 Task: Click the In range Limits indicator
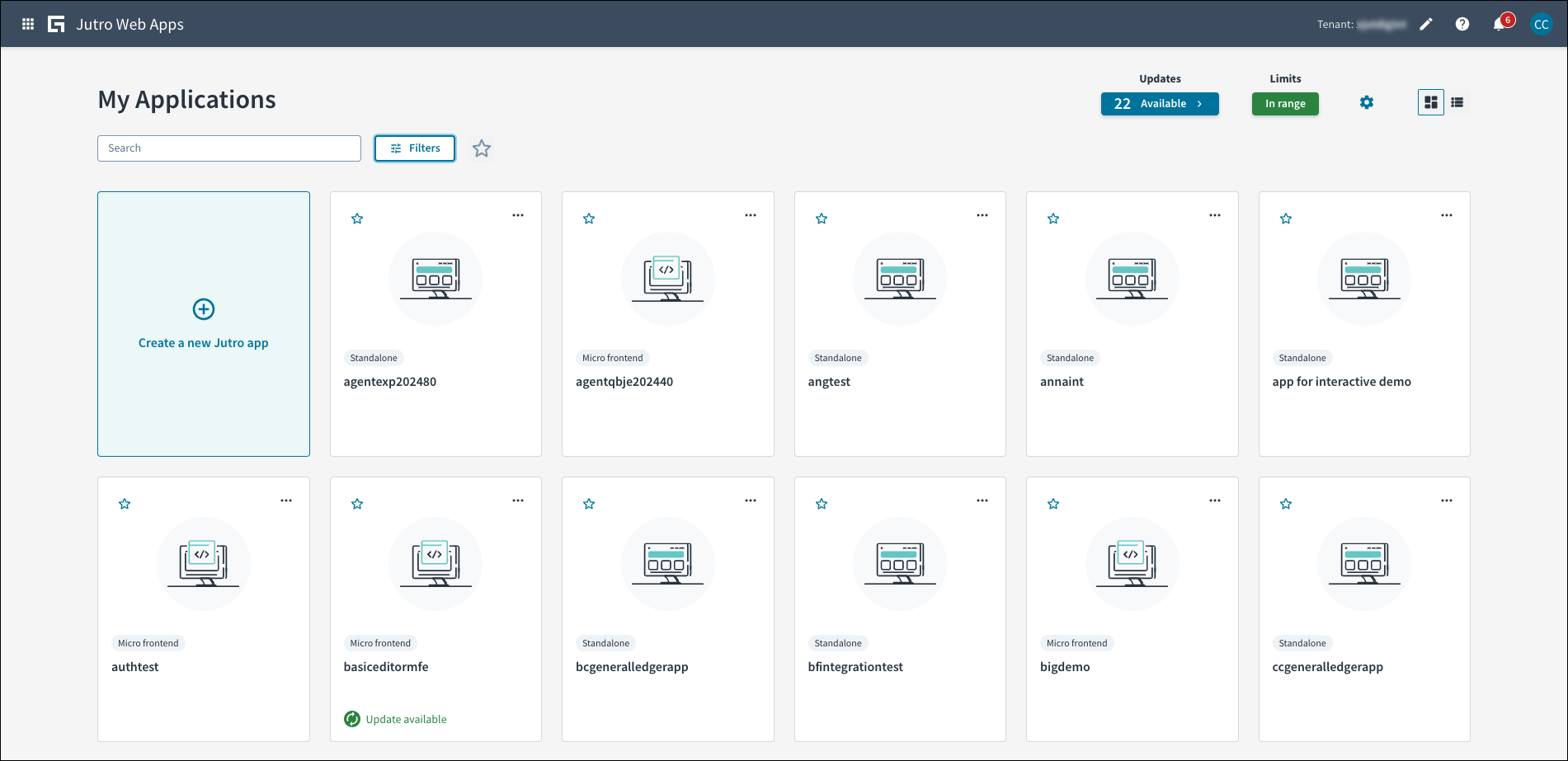[x=1284, y=103]
